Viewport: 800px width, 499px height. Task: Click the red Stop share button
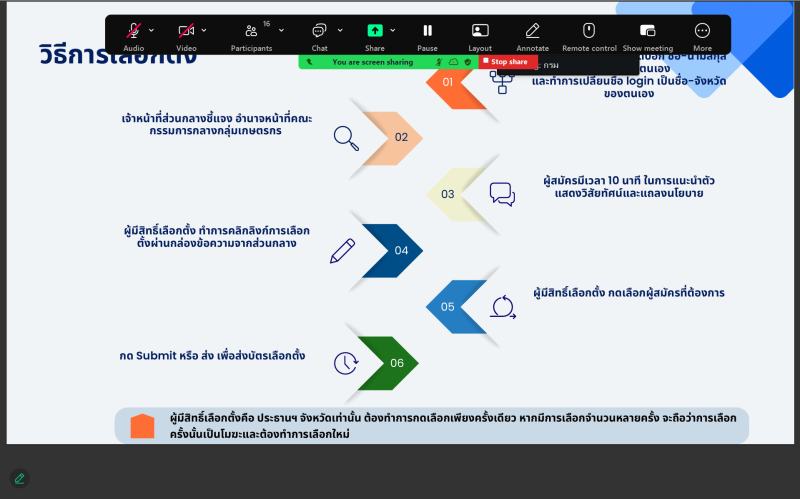tap(506, 62)
